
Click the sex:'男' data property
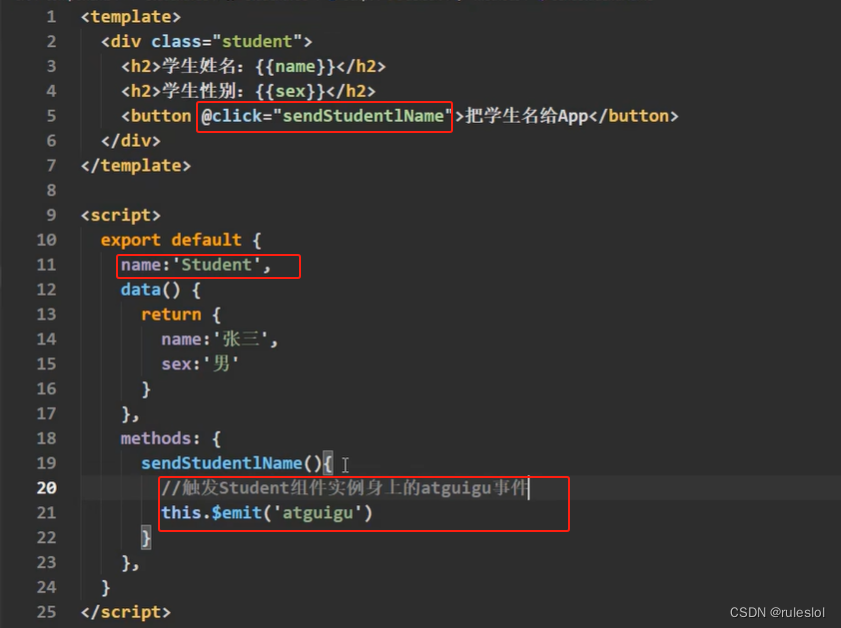[200, 364]
